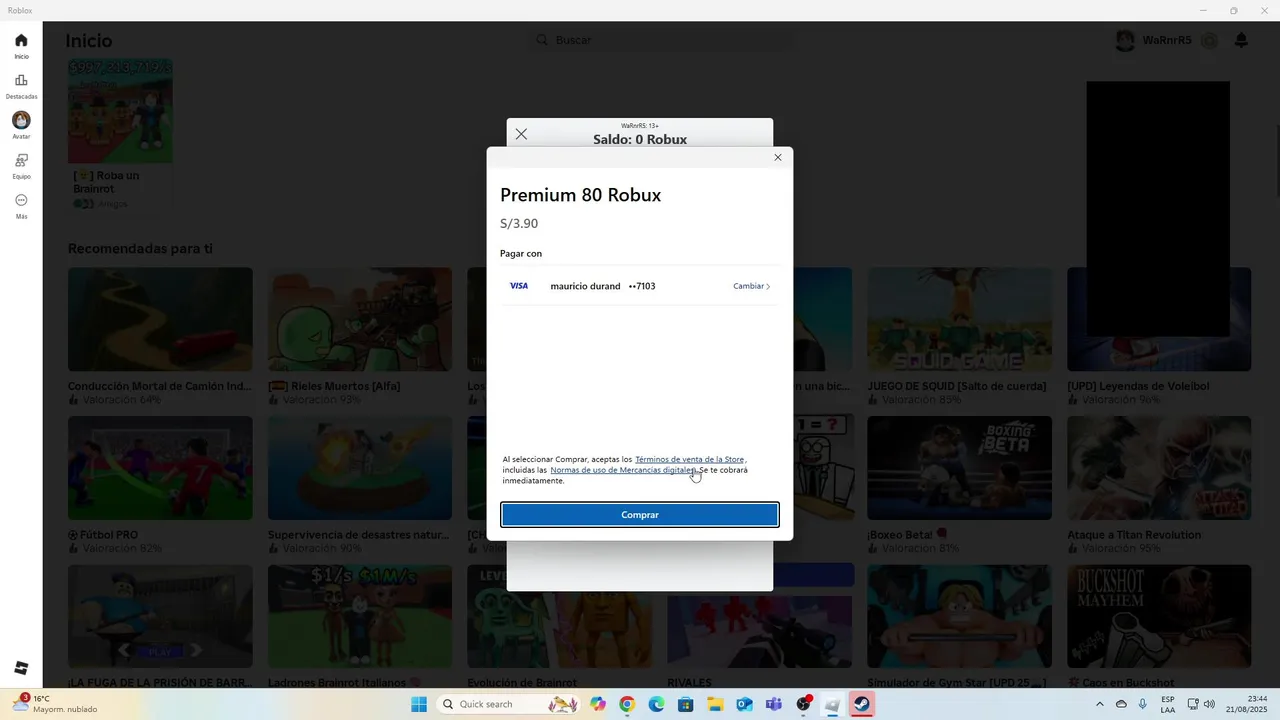Click the WaRnrR5 profile avatar
Screen dimensions: 1280x720
tap(1125, 40)
